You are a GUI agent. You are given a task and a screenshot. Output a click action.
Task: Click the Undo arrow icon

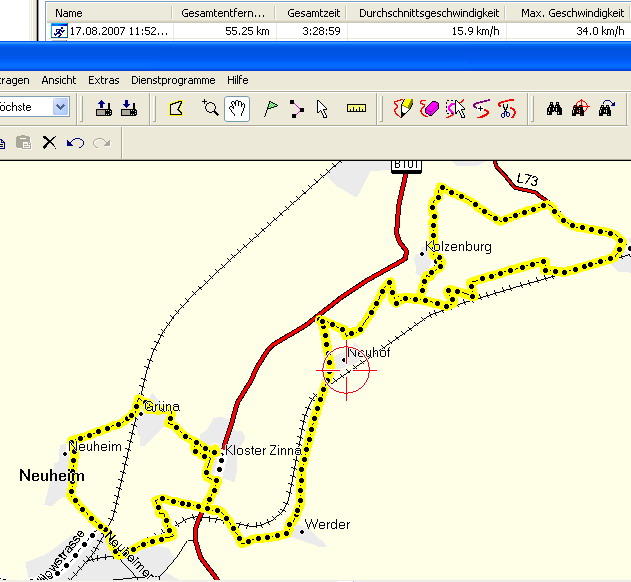[75, 143]
